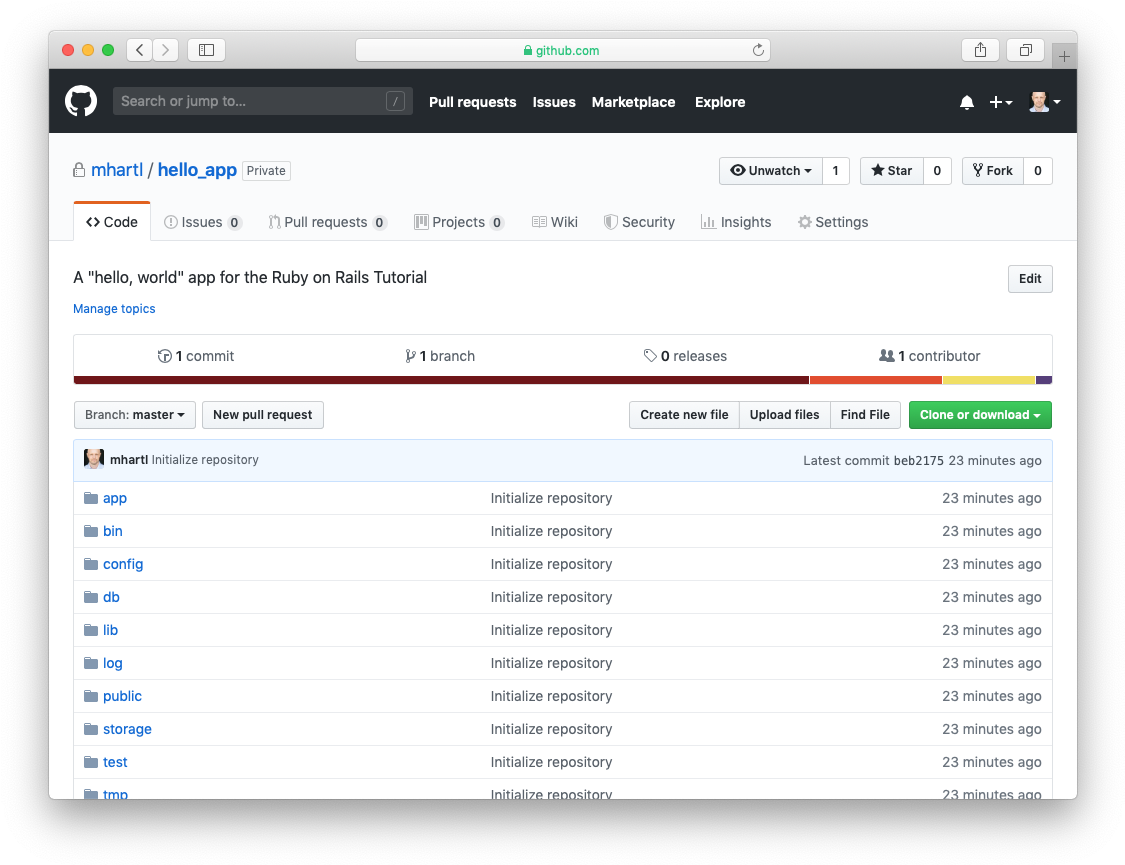This screenshot has height=865, width=1125.
Task: View the 1 branch list
Action: (x=440, y=356)
